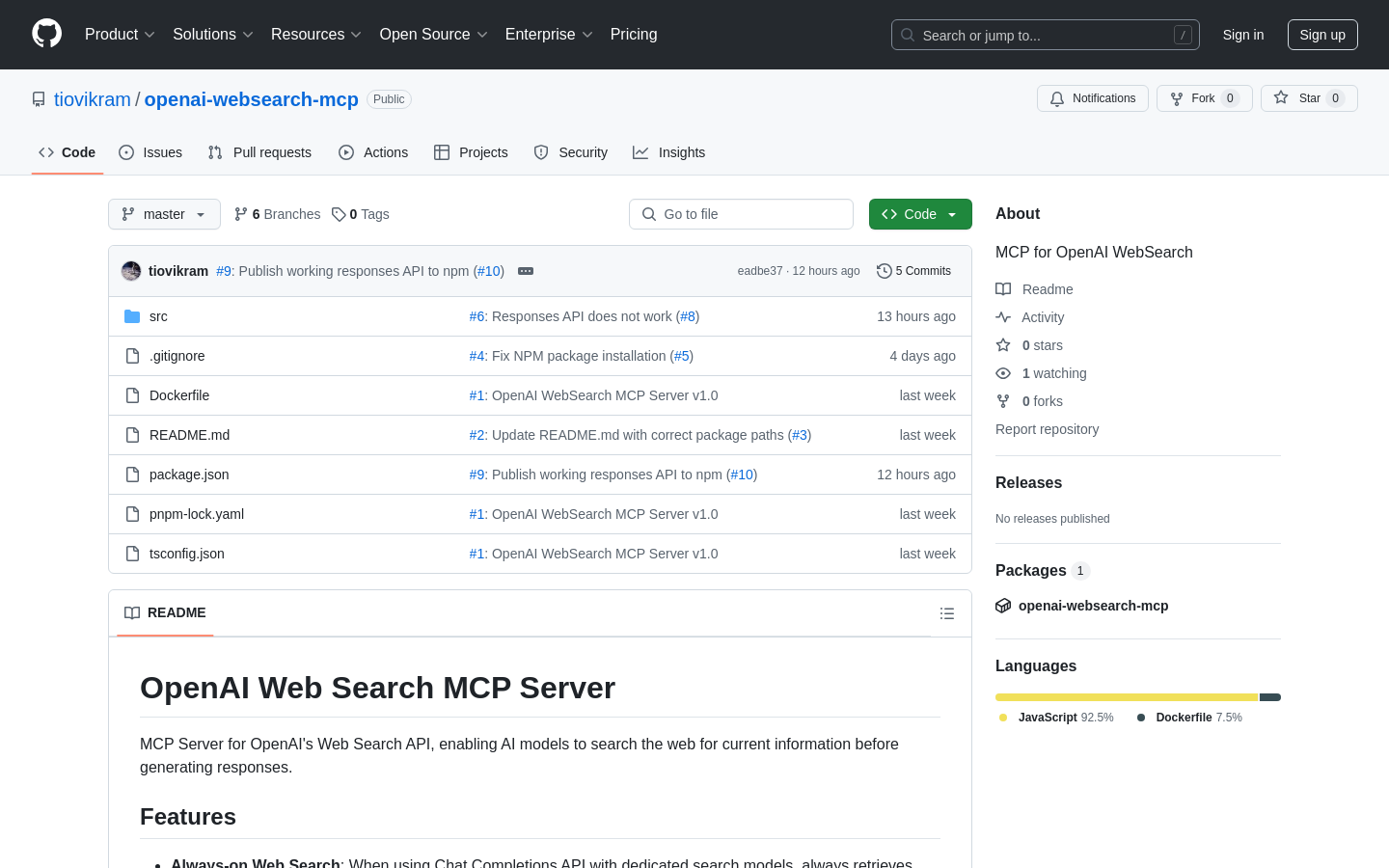Click the Notifications bell icon

(1057, 98)
